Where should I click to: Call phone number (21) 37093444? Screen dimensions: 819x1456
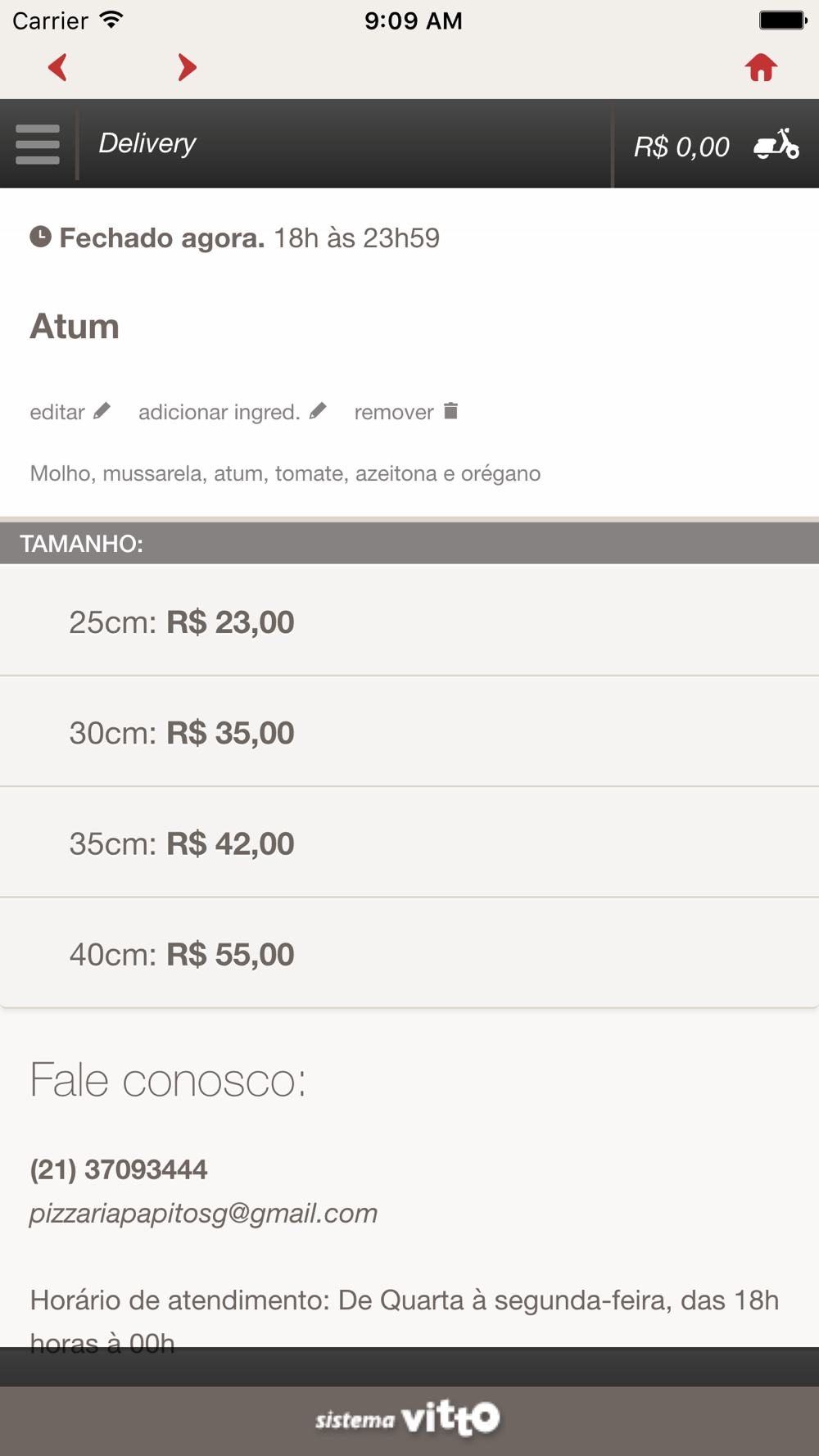119,1169
